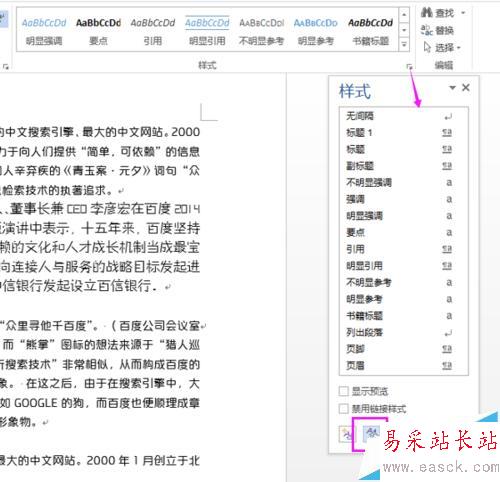This screenshot has width=500, height=482.
Task: Select 页眉 in the Styles pane list
Action: 403,366
